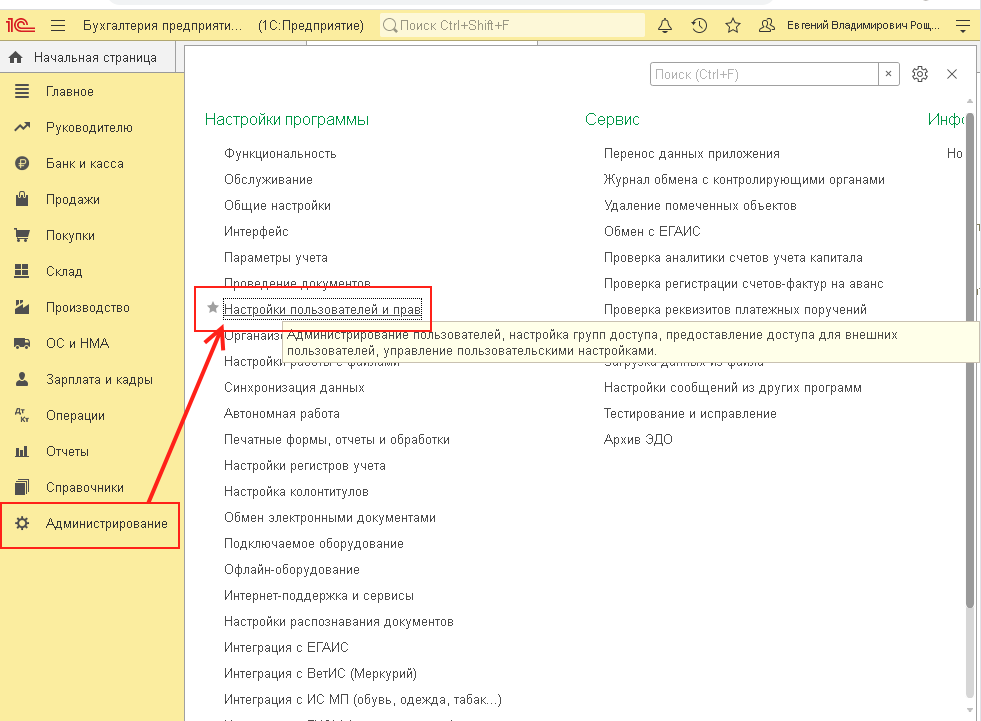The height and width of the screenshot is (721, 981).
Task: Click the notifications bell icon
Action: tap(666, 25)
